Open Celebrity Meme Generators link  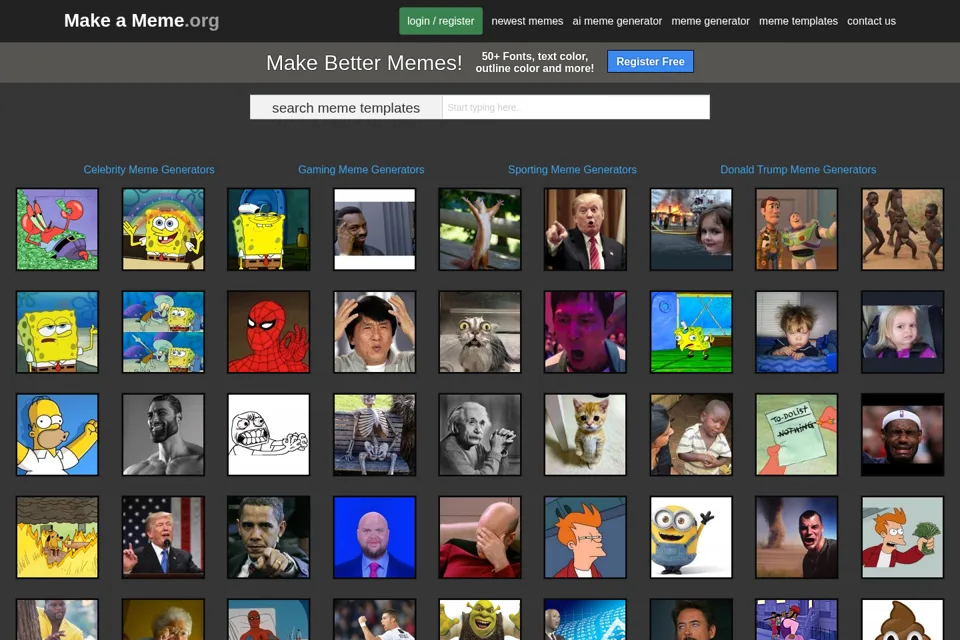tap(149, 170)
